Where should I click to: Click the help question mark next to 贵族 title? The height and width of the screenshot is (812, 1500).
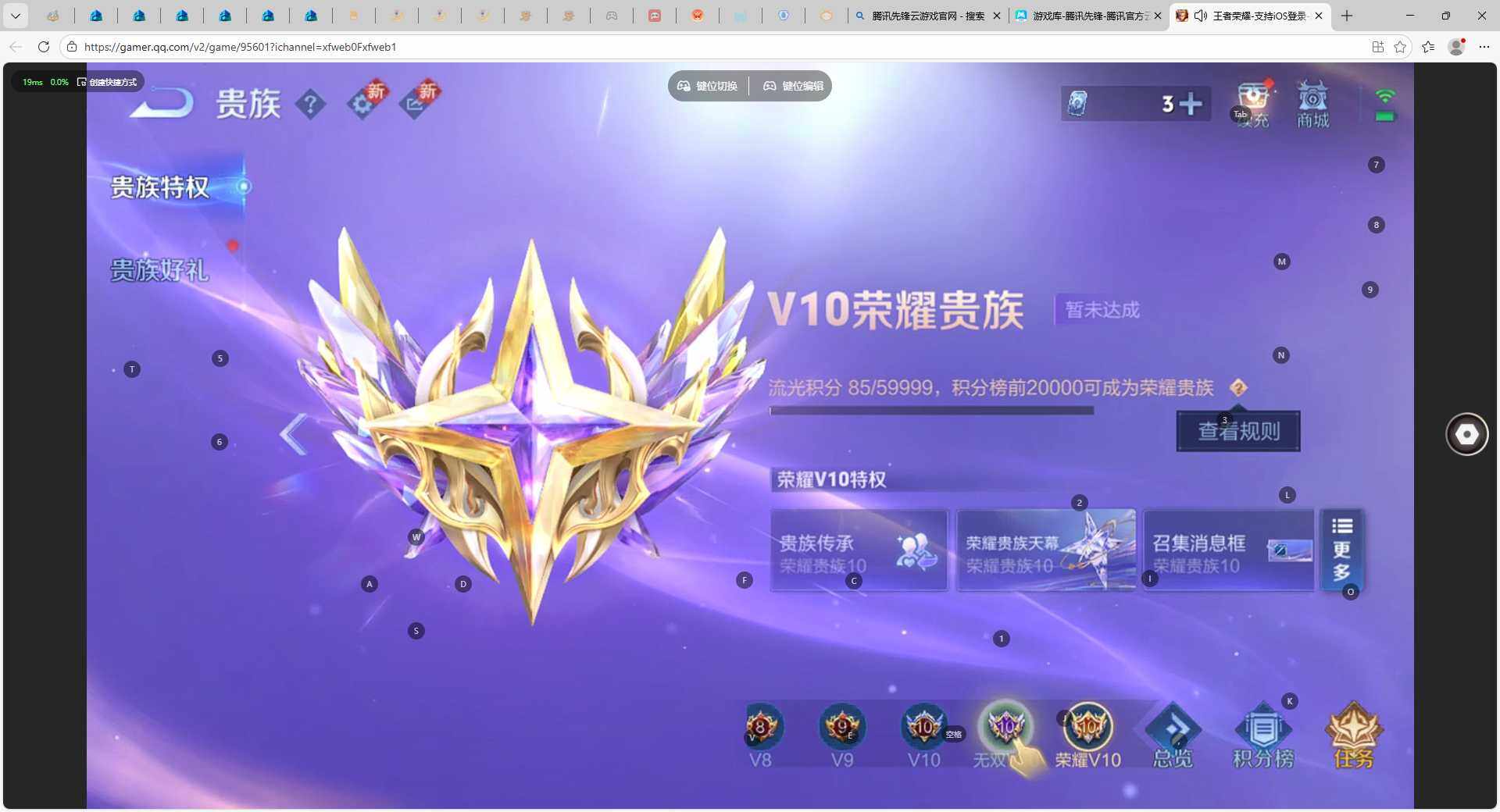tap(312, 104)
